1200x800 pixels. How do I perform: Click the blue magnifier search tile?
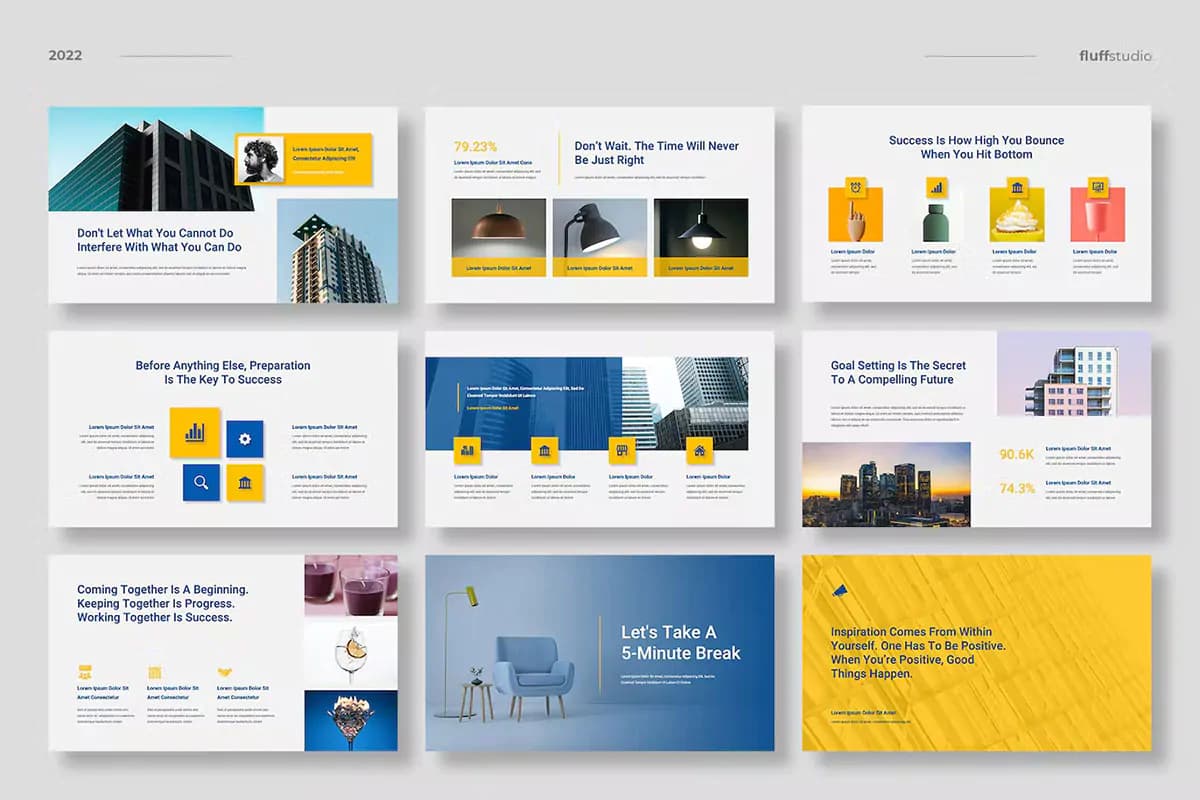[x=201, y=482]
